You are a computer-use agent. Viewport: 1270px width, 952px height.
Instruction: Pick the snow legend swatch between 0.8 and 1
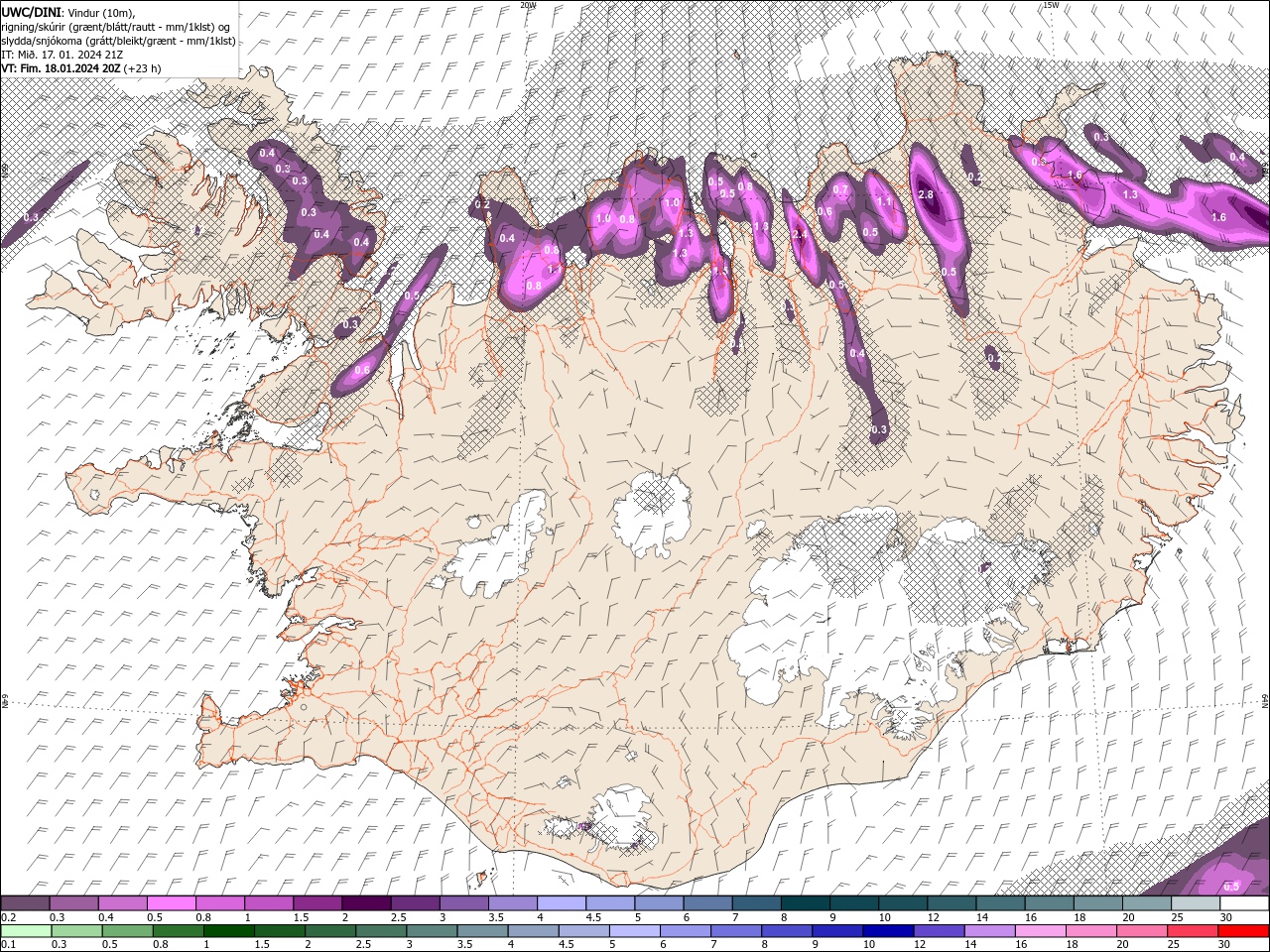220,903
